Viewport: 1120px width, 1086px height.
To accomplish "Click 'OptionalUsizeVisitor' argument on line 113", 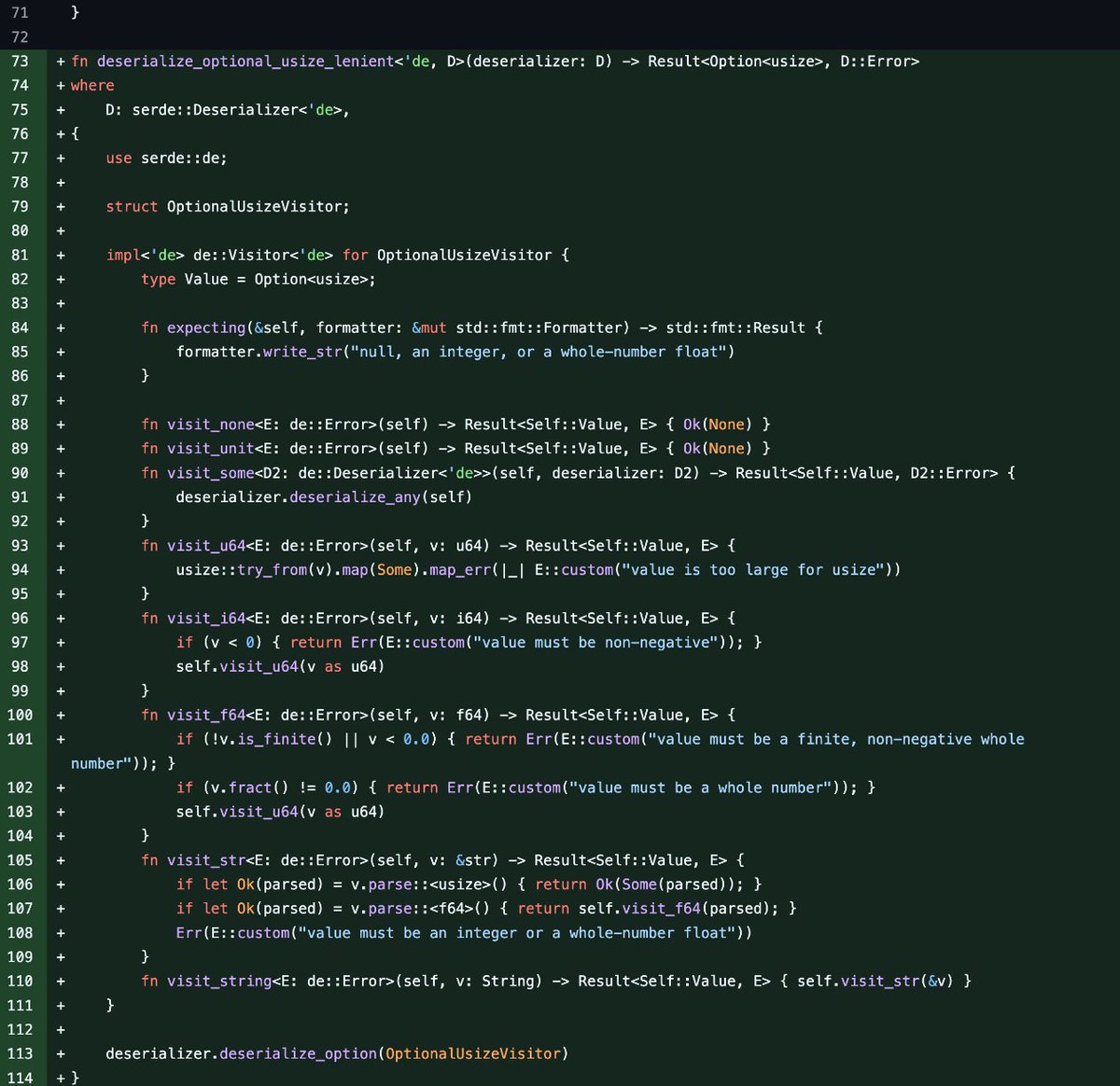I will coord(473,1054).
